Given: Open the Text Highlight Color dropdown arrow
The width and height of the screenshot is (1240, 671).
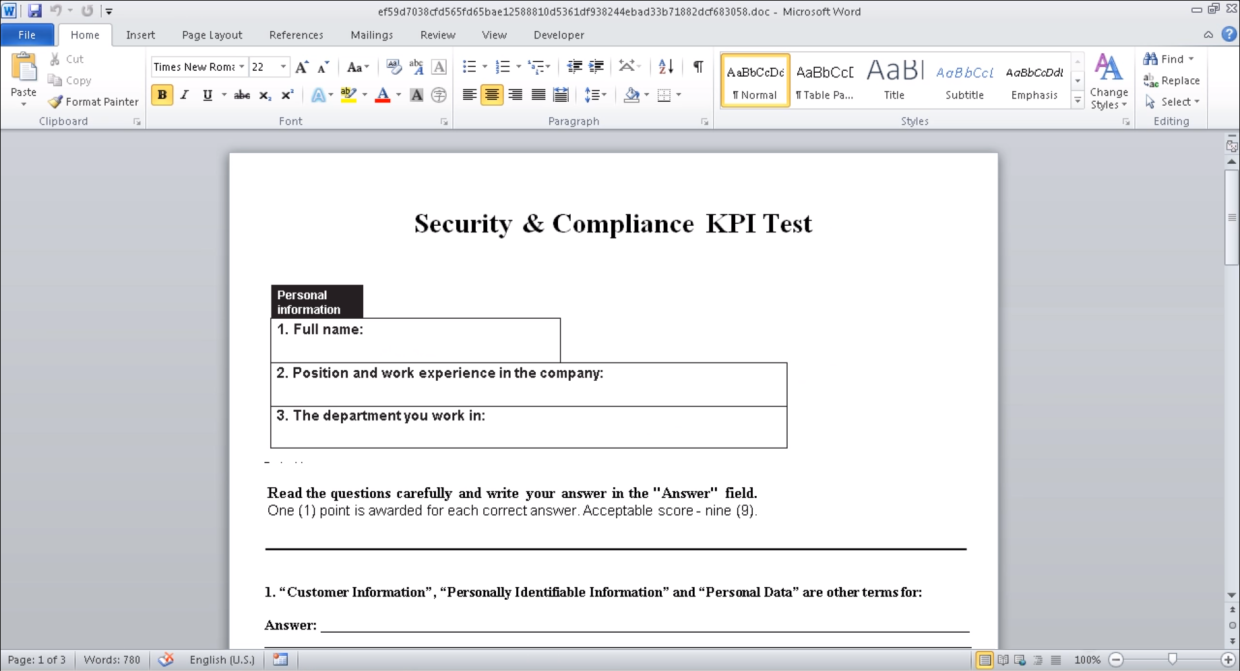Looking at the screenshot, I should [365, 94].
